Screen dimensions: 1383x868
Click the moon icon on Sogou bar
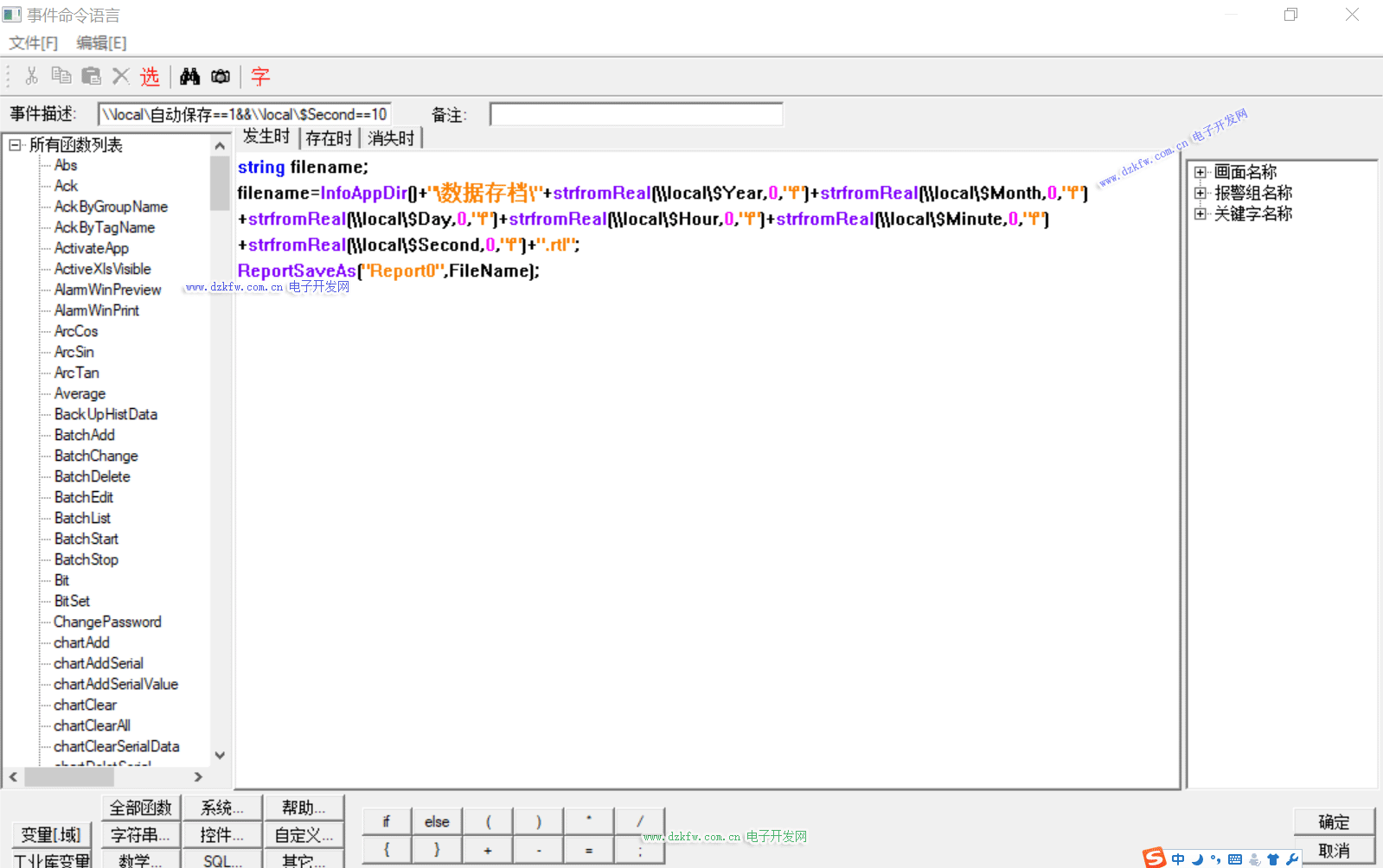1197,859
